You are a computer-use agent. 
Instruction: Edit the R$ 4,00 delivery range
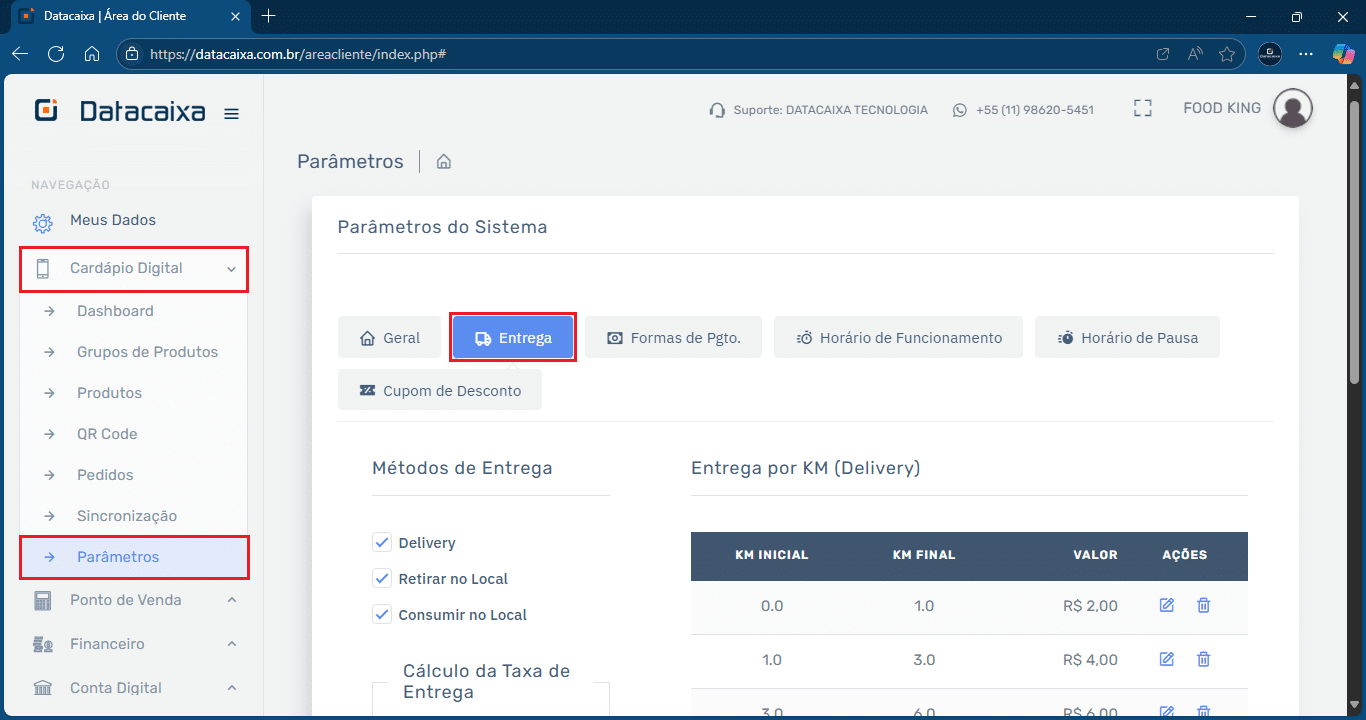[x=1166, y=659]
